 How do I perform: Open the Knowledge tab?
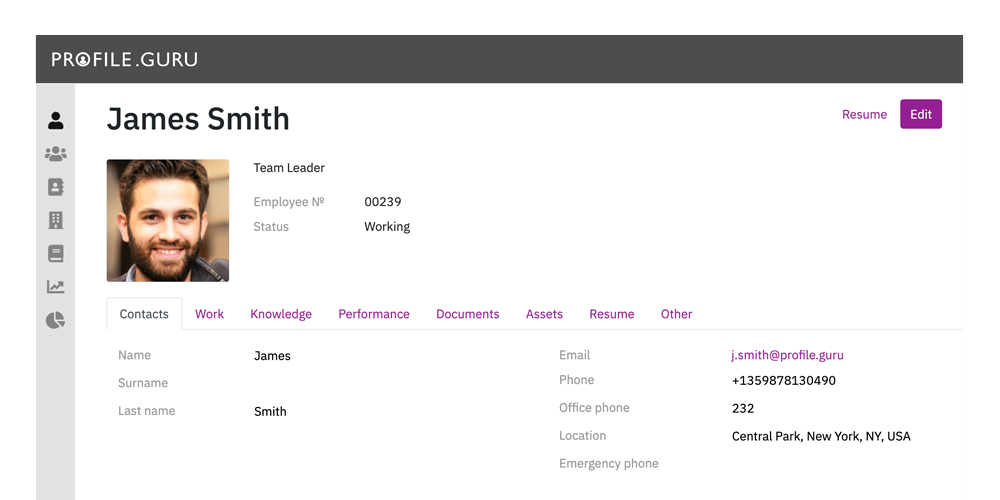tap(281, 314)
